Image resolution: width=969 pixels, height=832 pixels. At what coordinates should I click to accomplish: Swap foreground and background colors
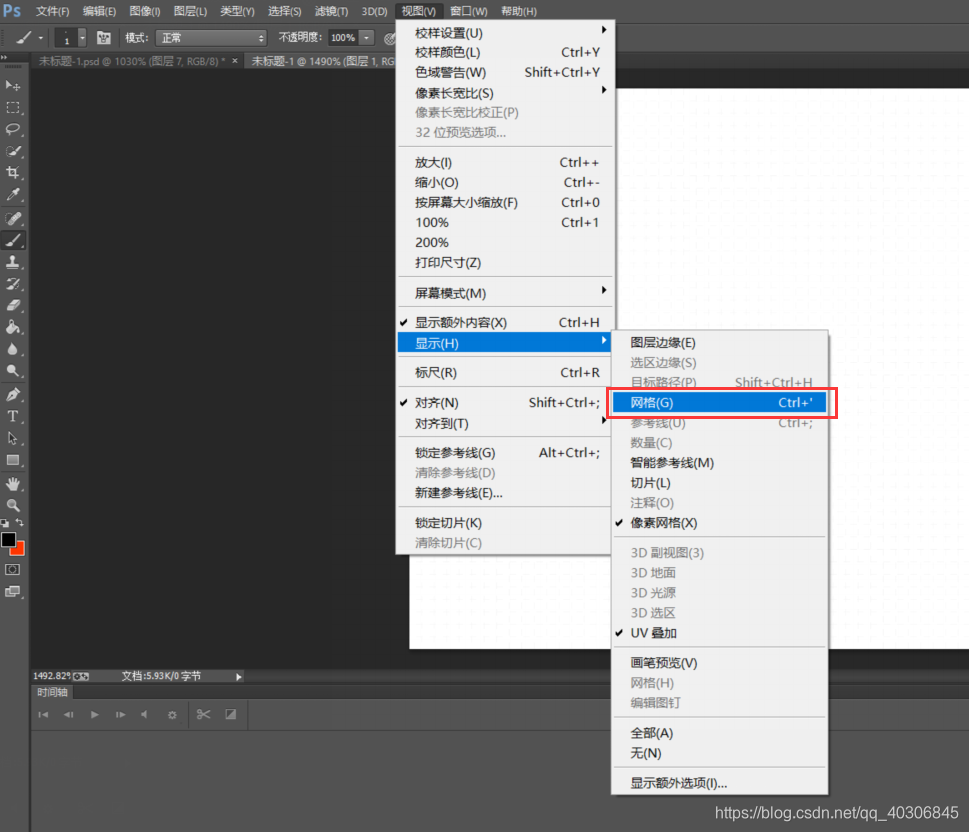click(x=20, y=523)
